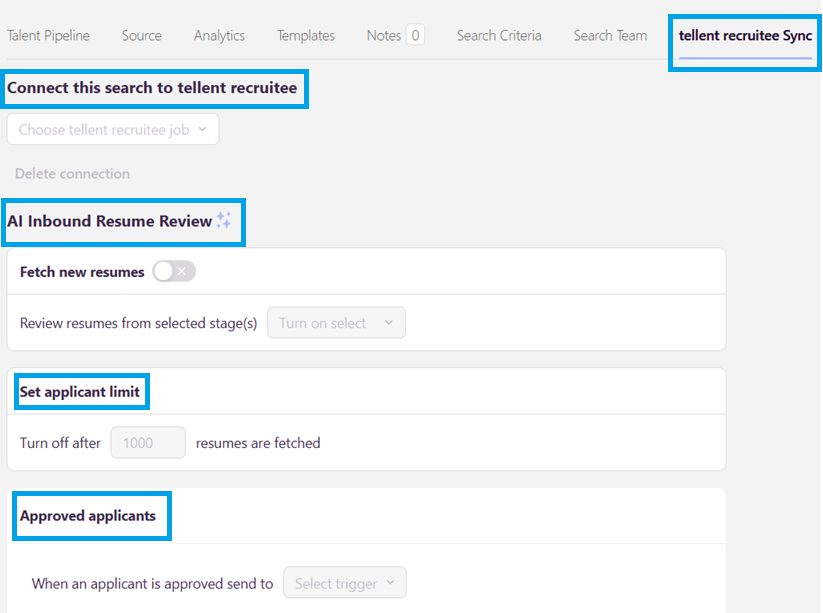This screenshot has height=613, width=823.
Task: Go to the Templates tab
Action: [306, 36]
